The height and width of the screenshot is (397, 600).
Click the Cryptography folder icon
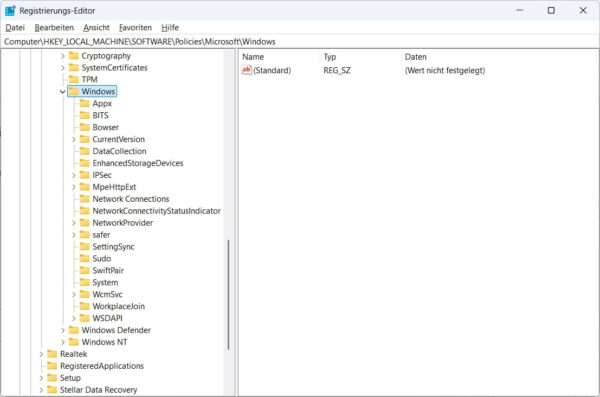coord(73,56)
